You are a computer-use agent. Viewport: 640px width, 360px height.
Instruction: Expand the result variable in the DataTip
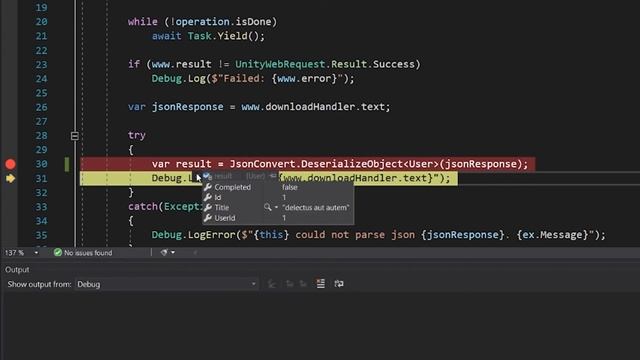[198, 177]
